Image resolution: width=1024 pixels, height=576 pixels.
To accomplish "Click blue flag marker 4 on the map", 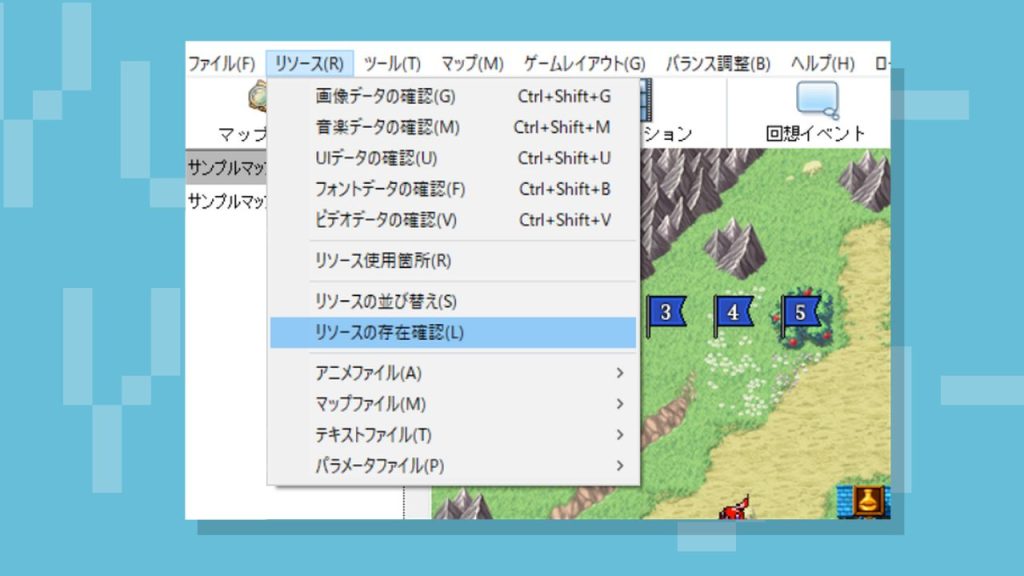I will tap(737, 313).
